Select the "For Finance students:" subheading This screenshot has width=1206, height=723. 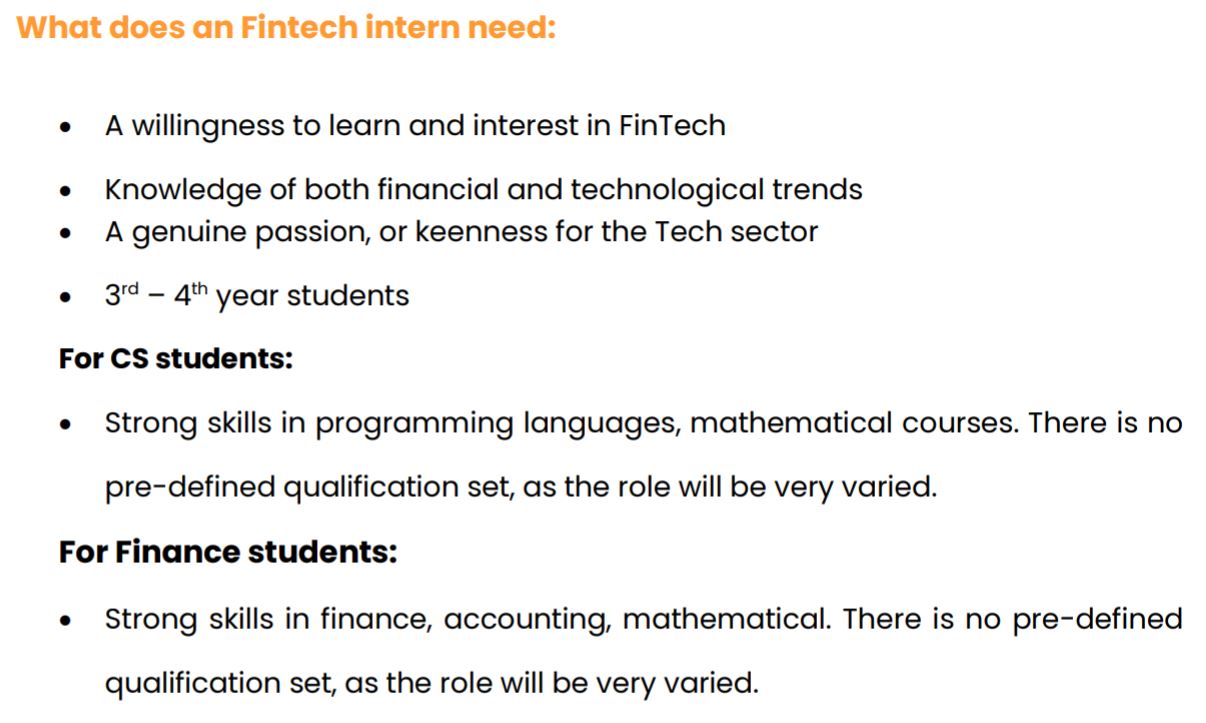click(x=228, y=552)
